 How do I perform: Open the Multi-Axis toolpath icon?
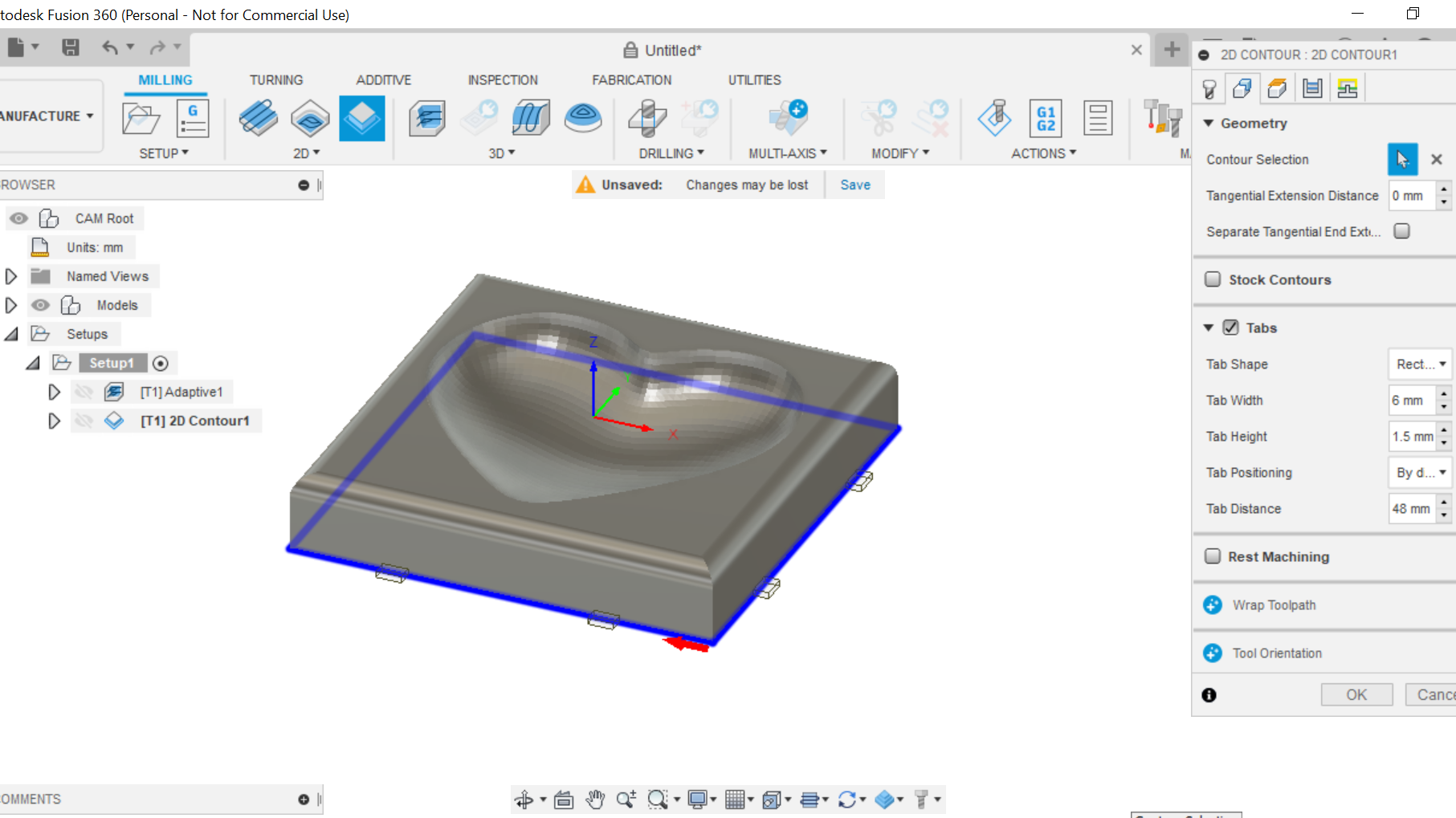(x=788, y=119)
